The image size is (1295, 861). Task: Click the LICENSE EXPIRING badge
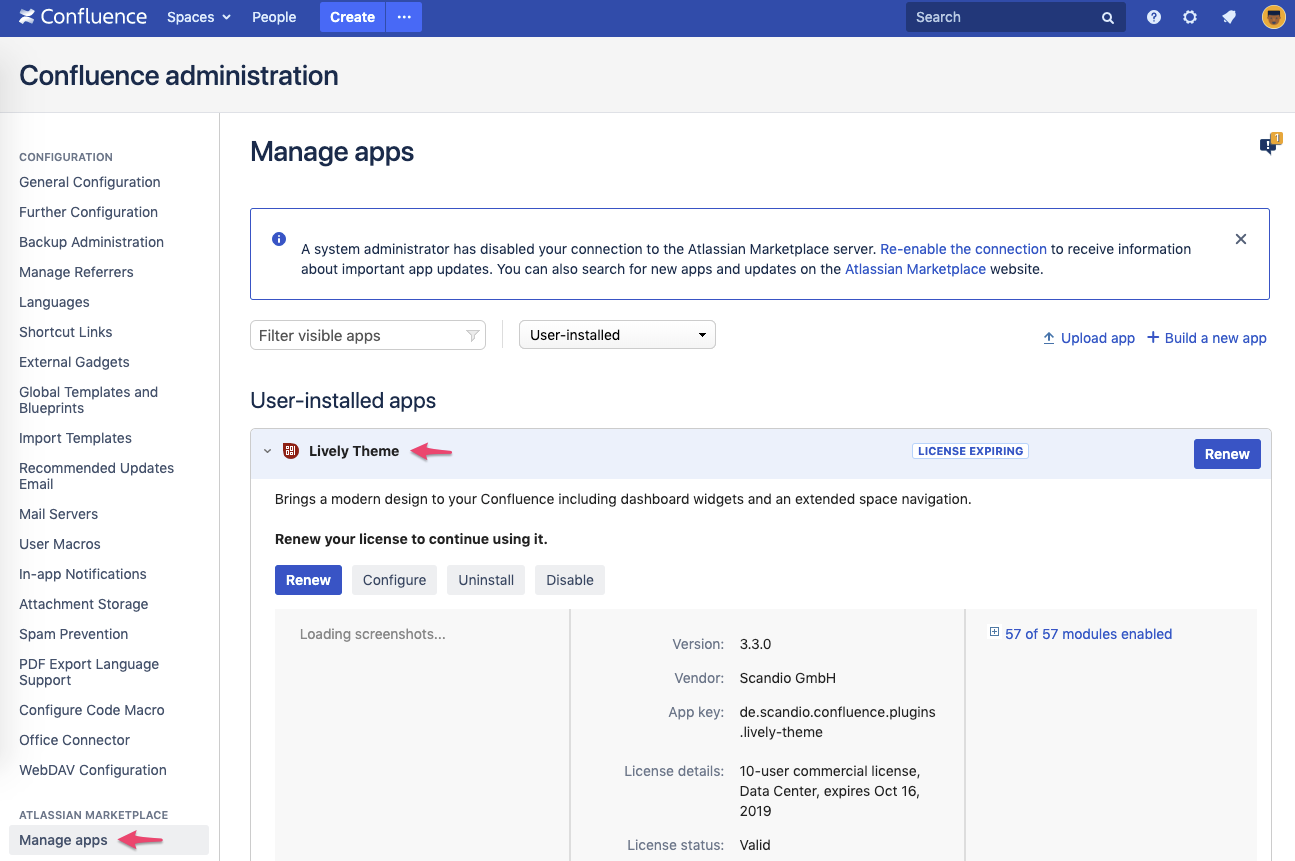click(970, 451)
